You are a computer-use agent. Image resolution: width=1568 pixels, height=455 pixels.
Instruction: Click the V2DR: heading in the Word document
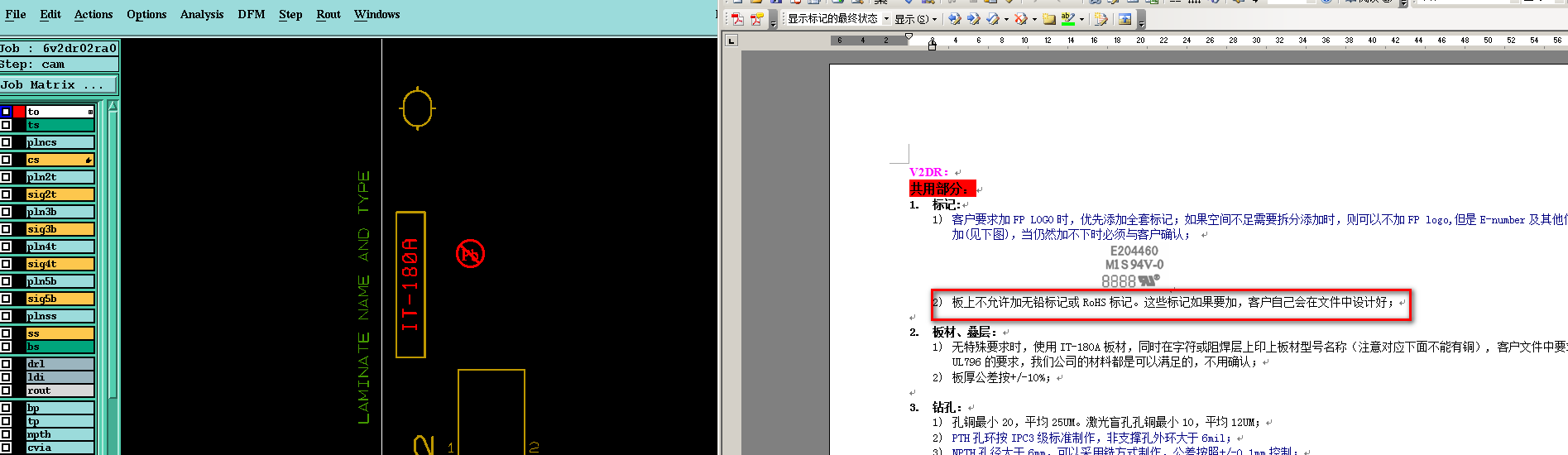coord(928,172)
